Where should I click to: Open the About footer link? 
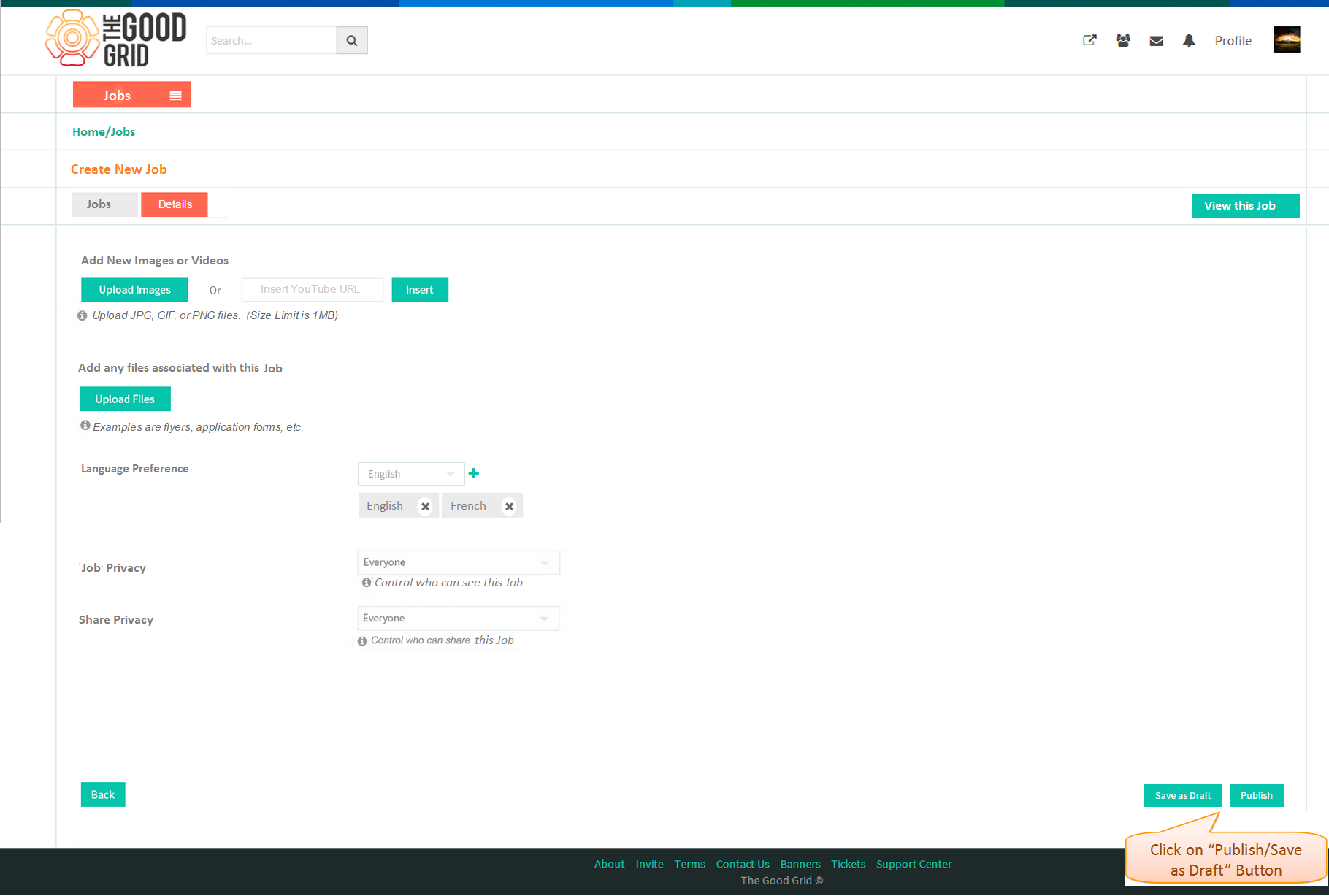coord(610,864)
